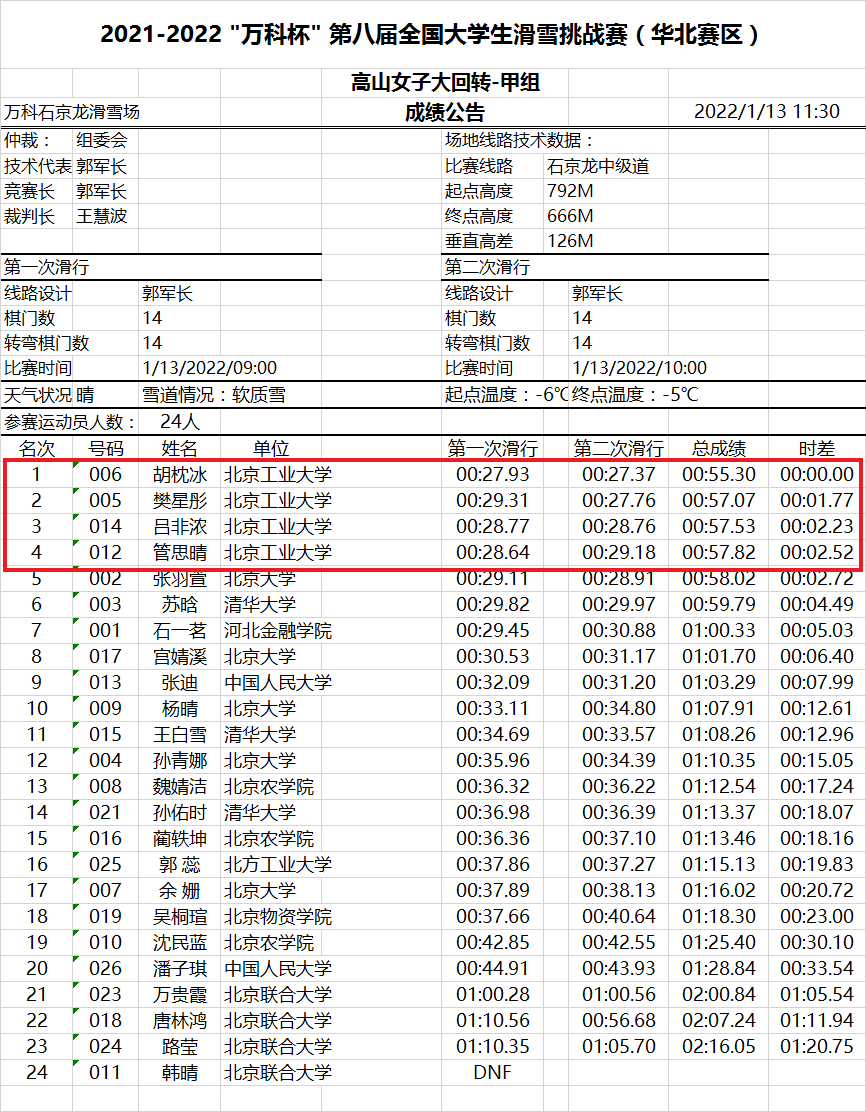Click the 单位 column header
Screen dimensions: 866x1112
click(x=271, y=448)
